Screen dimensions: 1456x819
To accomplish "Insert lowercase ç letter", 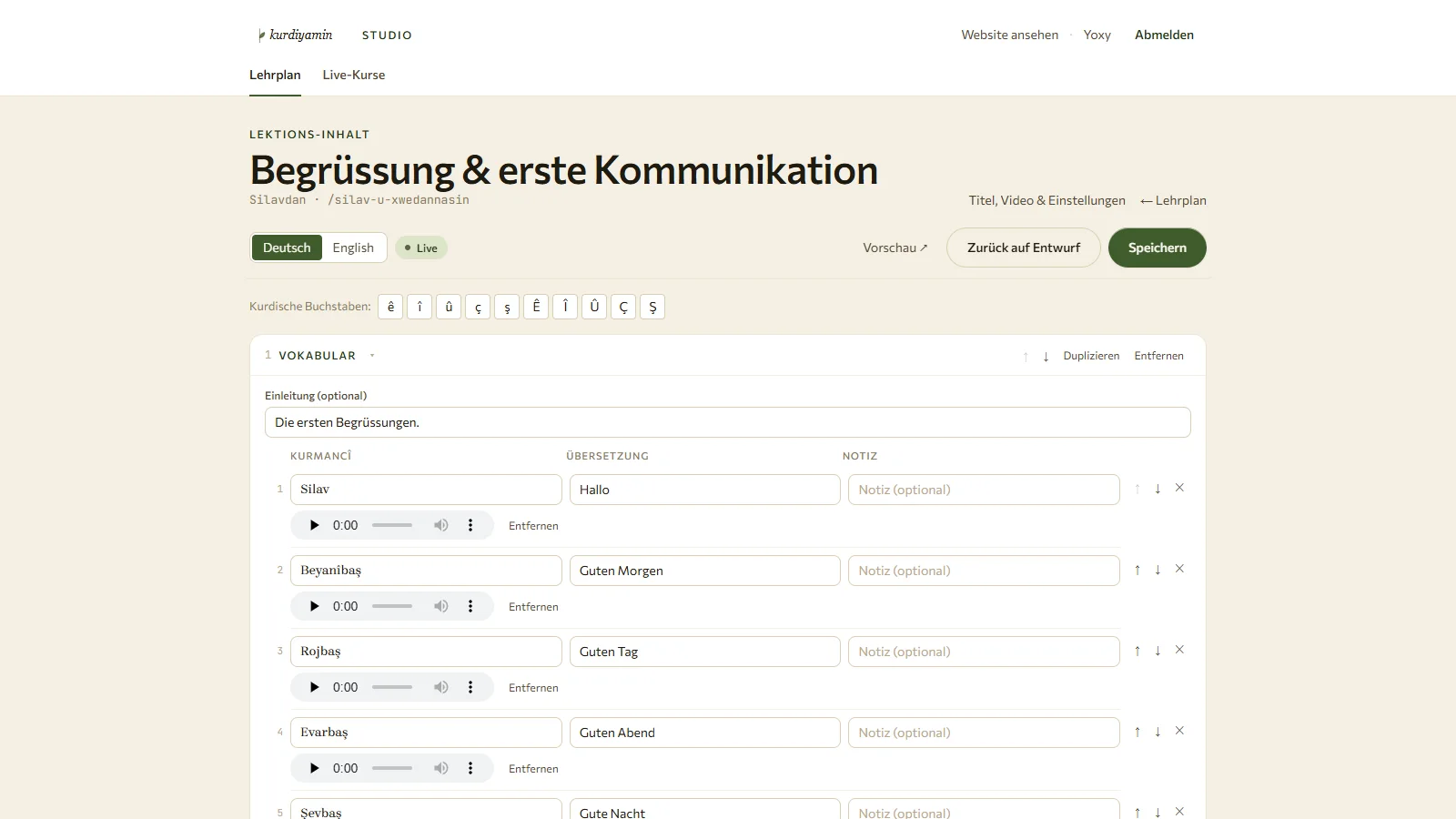I will (x=478, y=307).
